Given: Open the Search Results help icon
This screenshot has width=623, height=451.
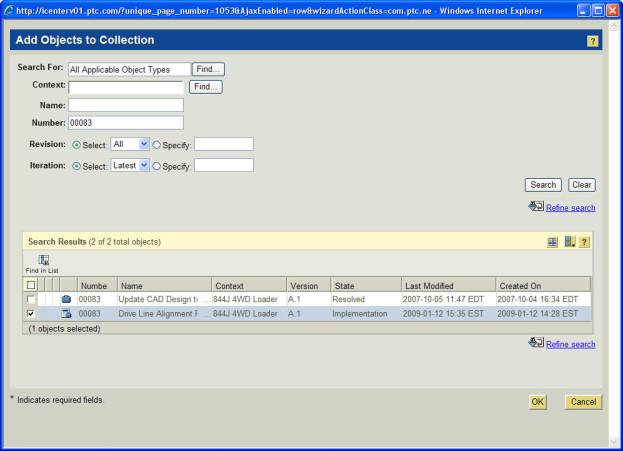Looking at the screenshot, I should pos(584,242).
